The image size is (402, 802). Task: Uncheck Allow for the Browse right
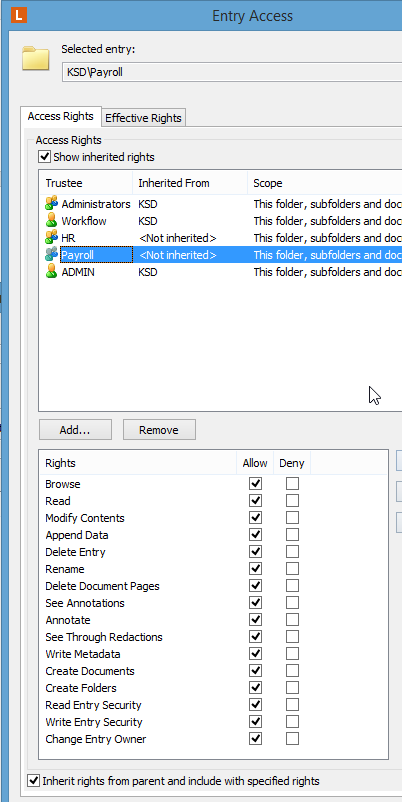click(255, 484)
